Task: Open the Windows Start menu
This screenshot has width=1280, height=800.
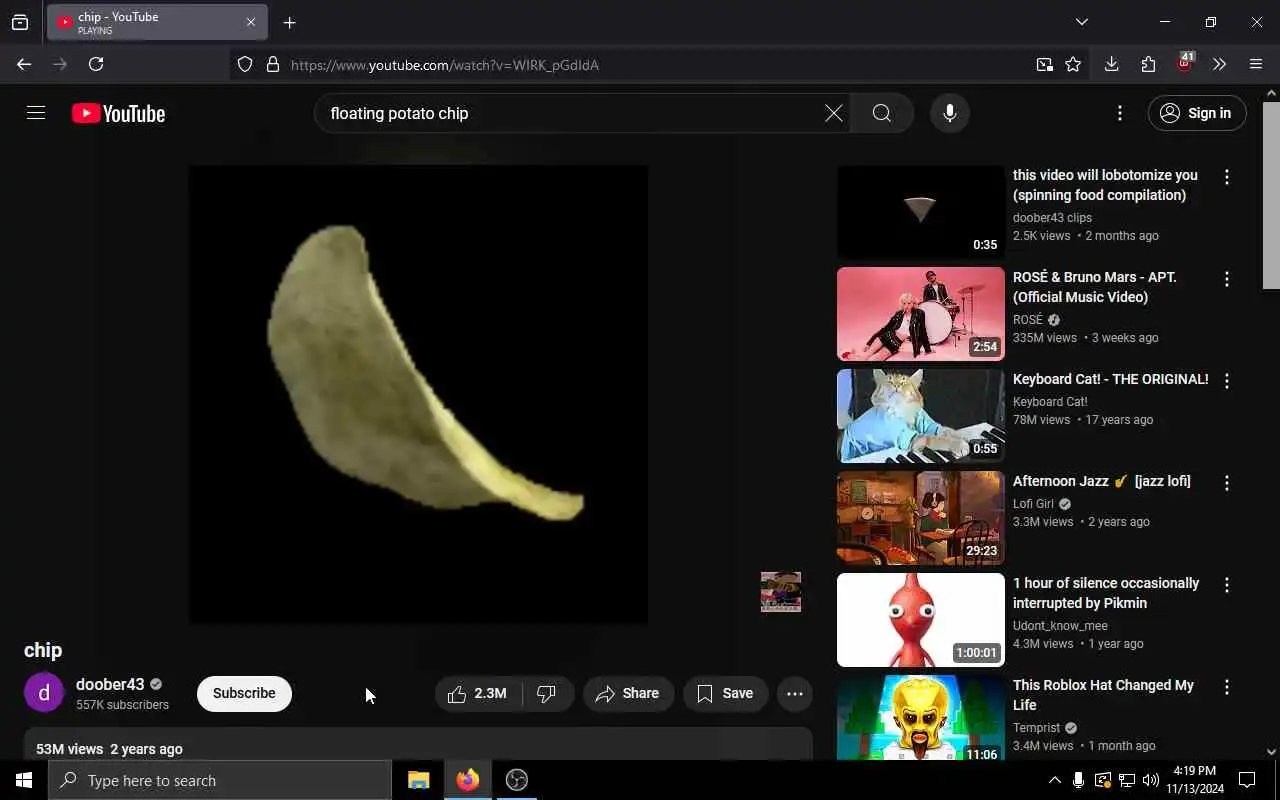Action: (24, 780)
